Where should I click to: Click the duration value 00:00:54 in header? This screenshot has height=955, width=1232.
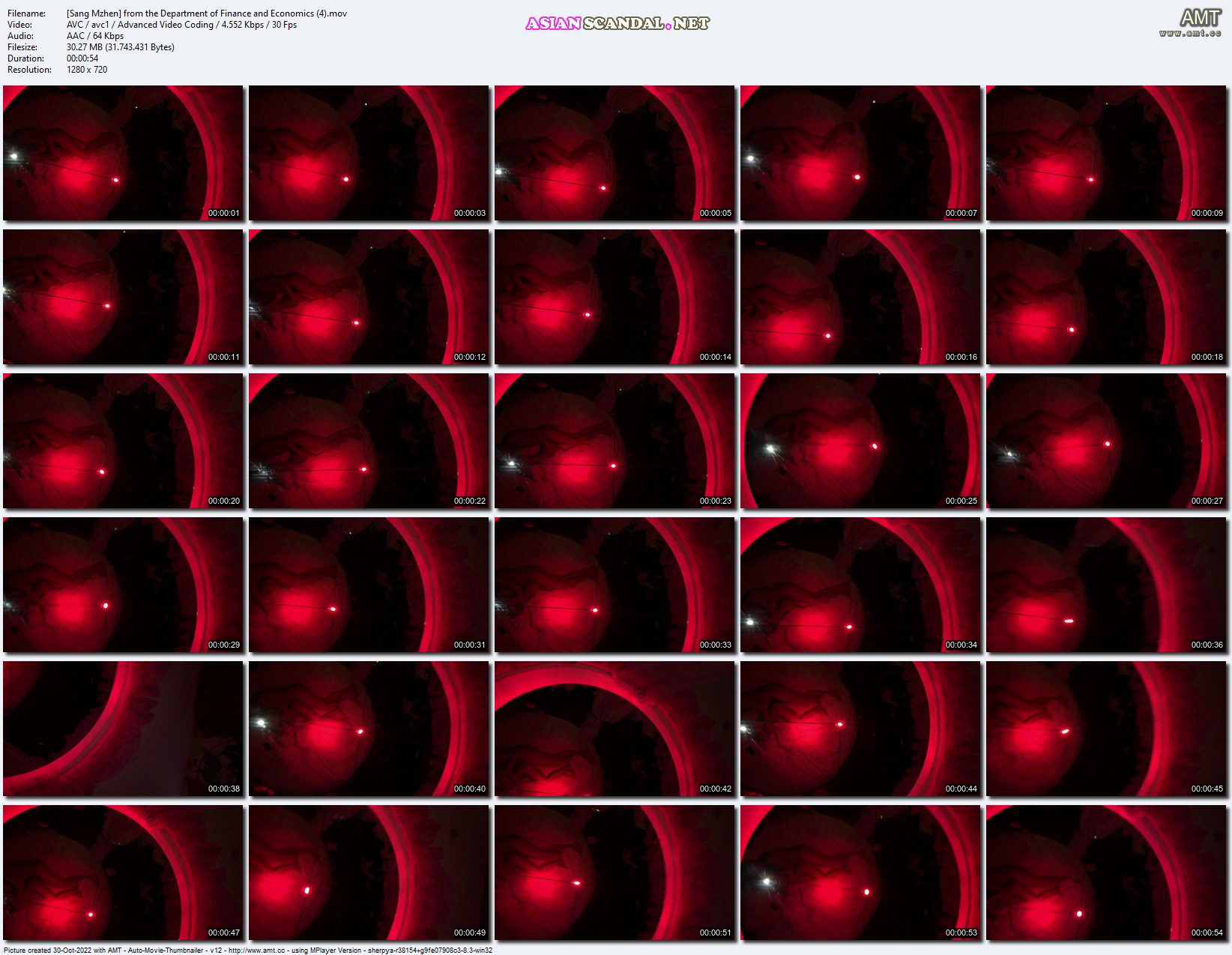point(82,58)
